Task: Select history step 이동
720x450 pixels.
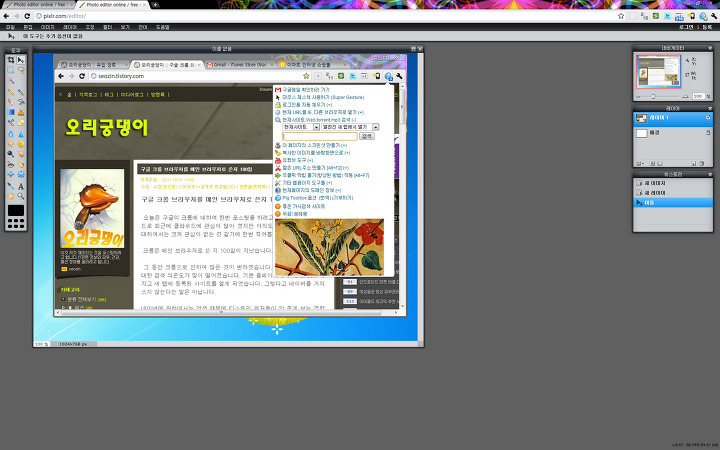Action: tap(673, 202)
